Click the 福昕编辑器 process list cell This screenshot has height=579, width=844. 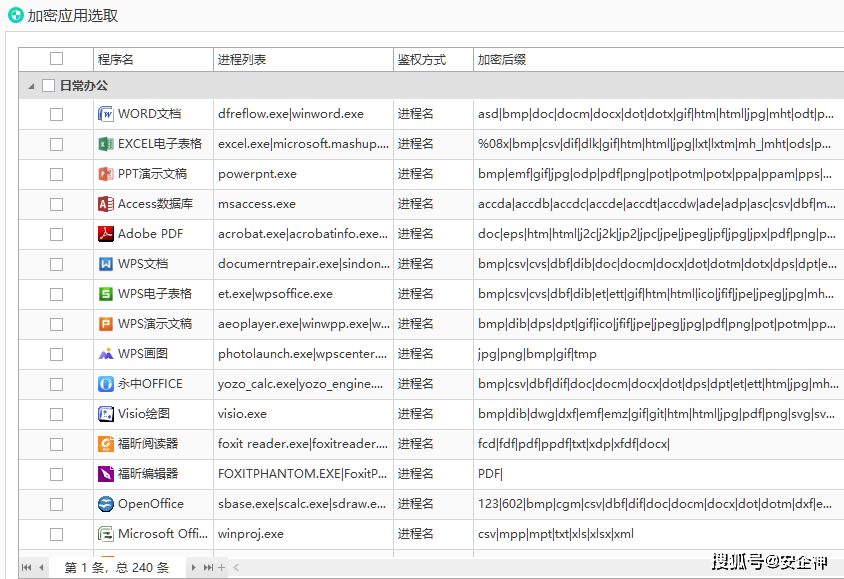click(x=303, y=474)
